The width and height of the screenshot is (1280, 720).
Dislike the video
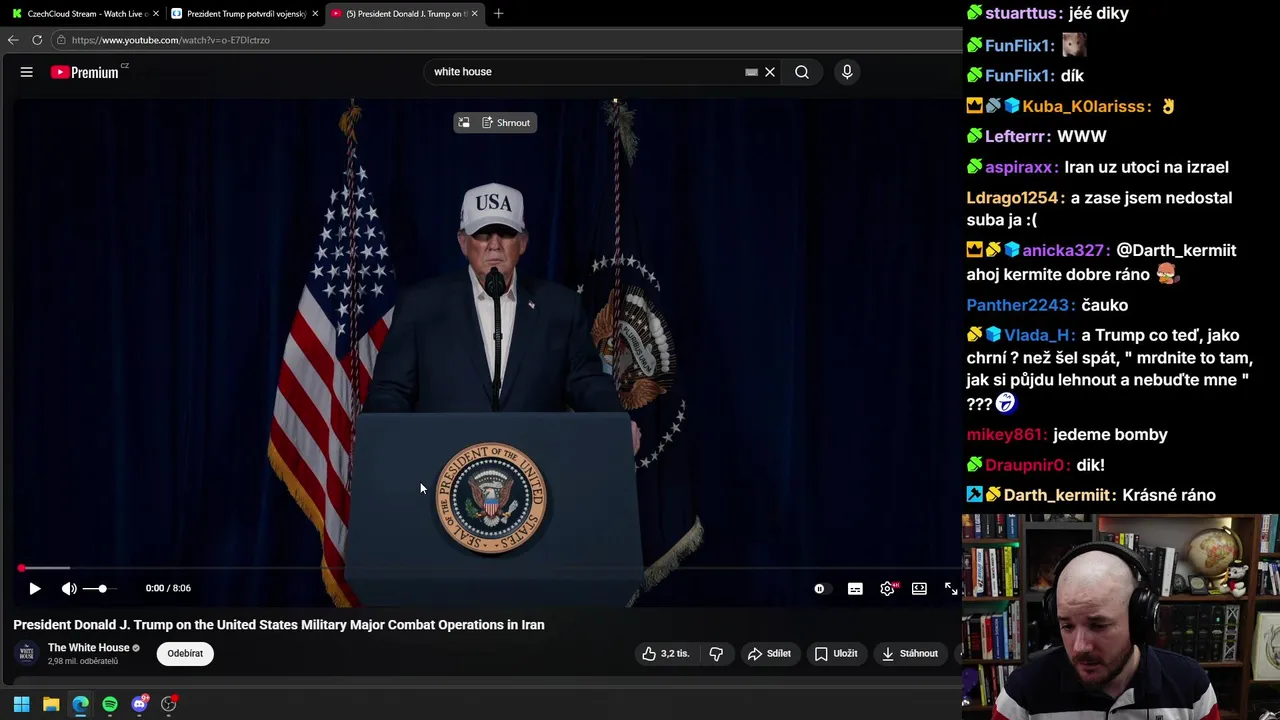tap(716, 654)
